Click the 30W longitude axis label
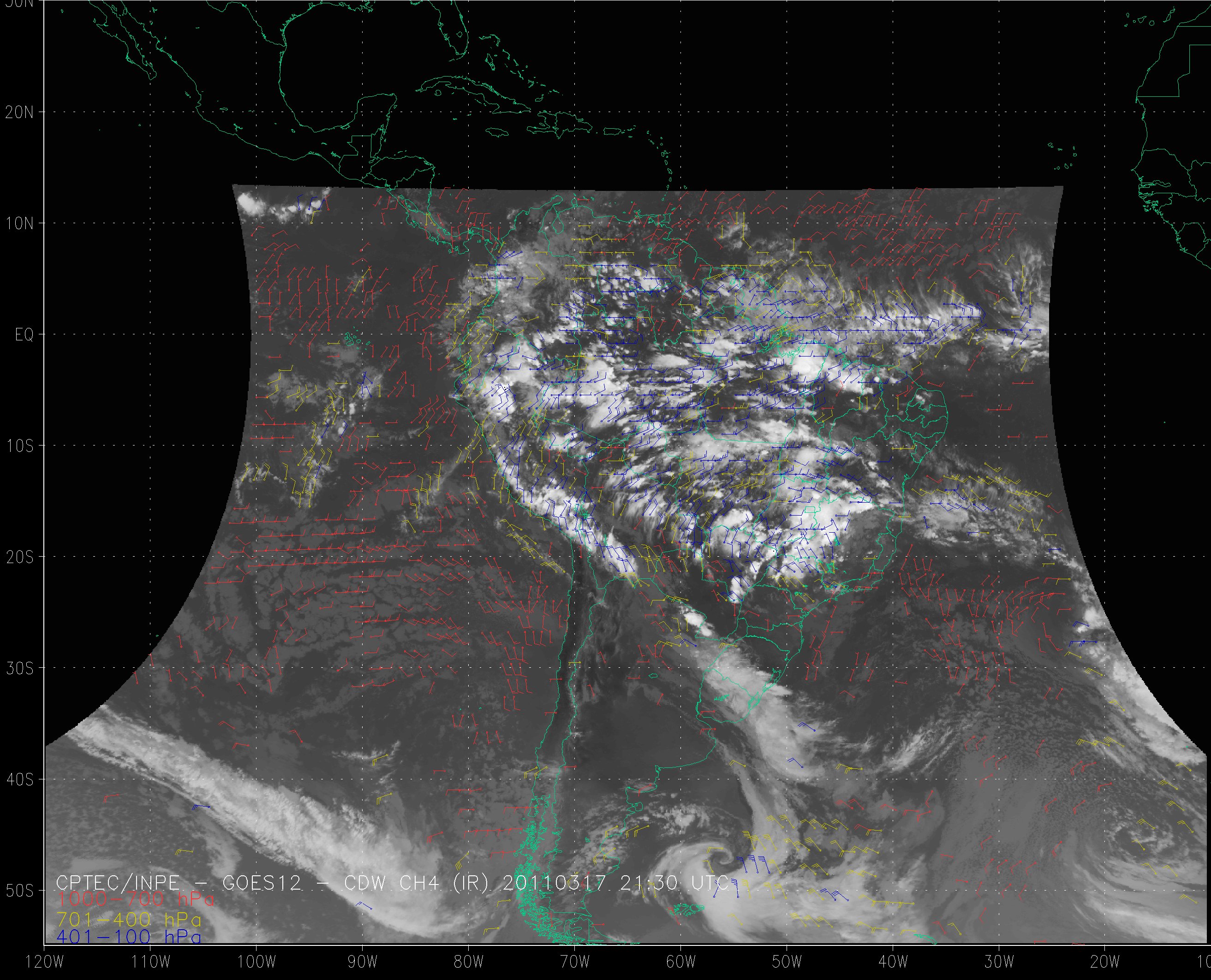Image resolution: width=1211 pixels, height=980 pixels. click(x=999, y=962)
